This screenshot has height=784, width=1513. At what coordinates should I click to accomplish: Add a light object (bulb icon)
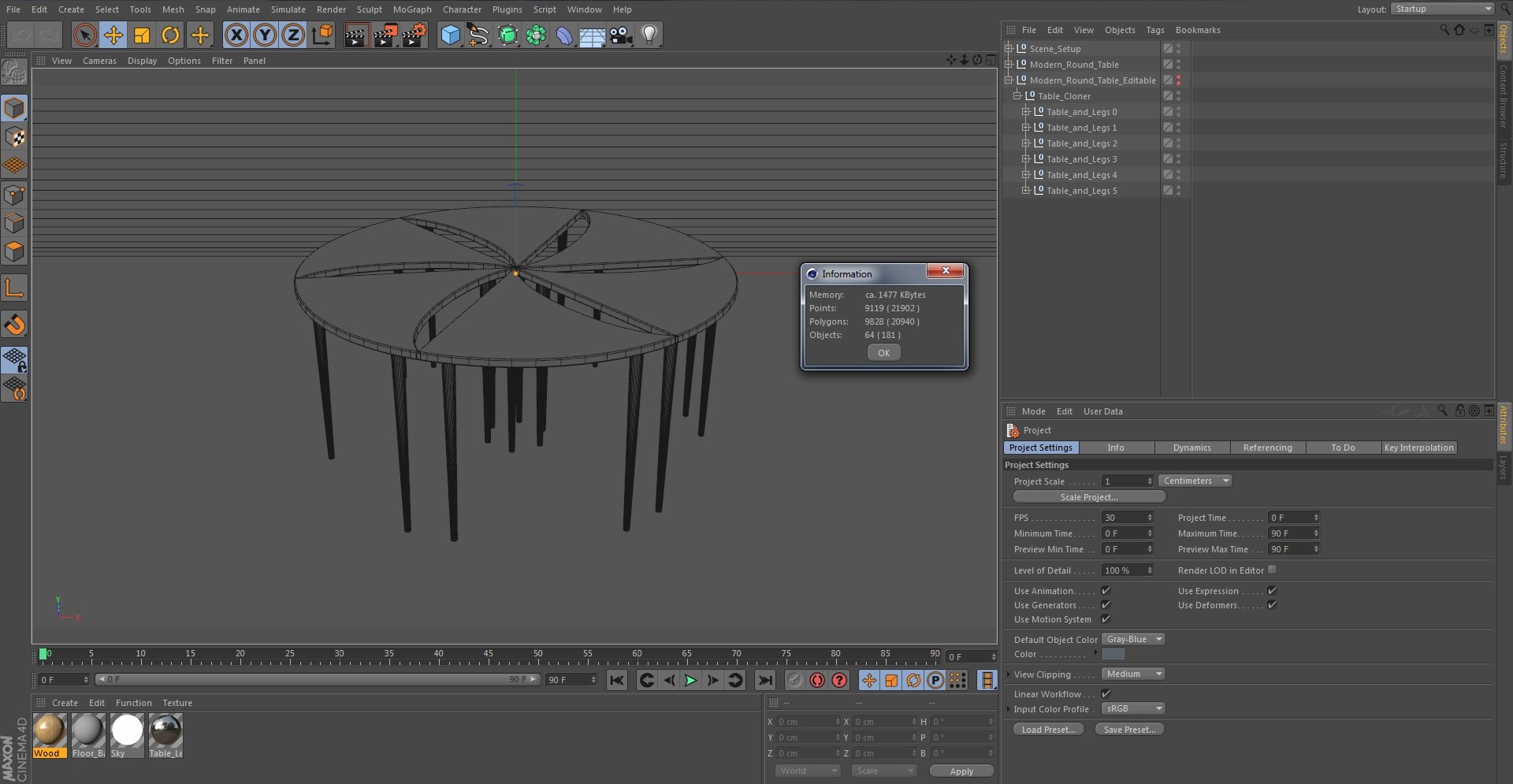pos(649,35)
